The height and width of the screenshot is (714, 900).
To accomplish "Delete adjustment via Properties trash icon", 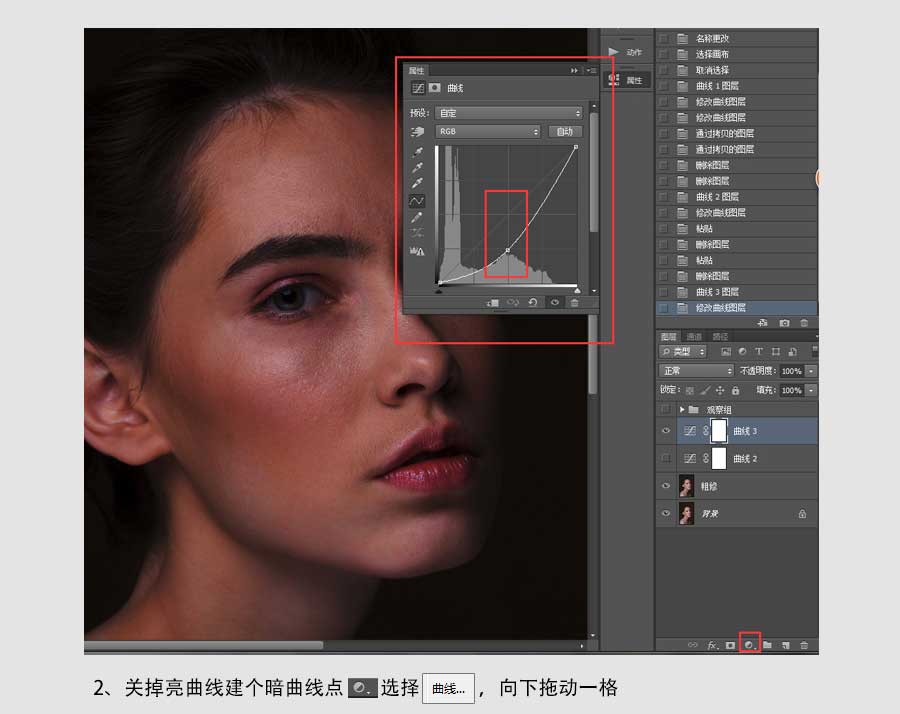I will (x=574, y=302).
